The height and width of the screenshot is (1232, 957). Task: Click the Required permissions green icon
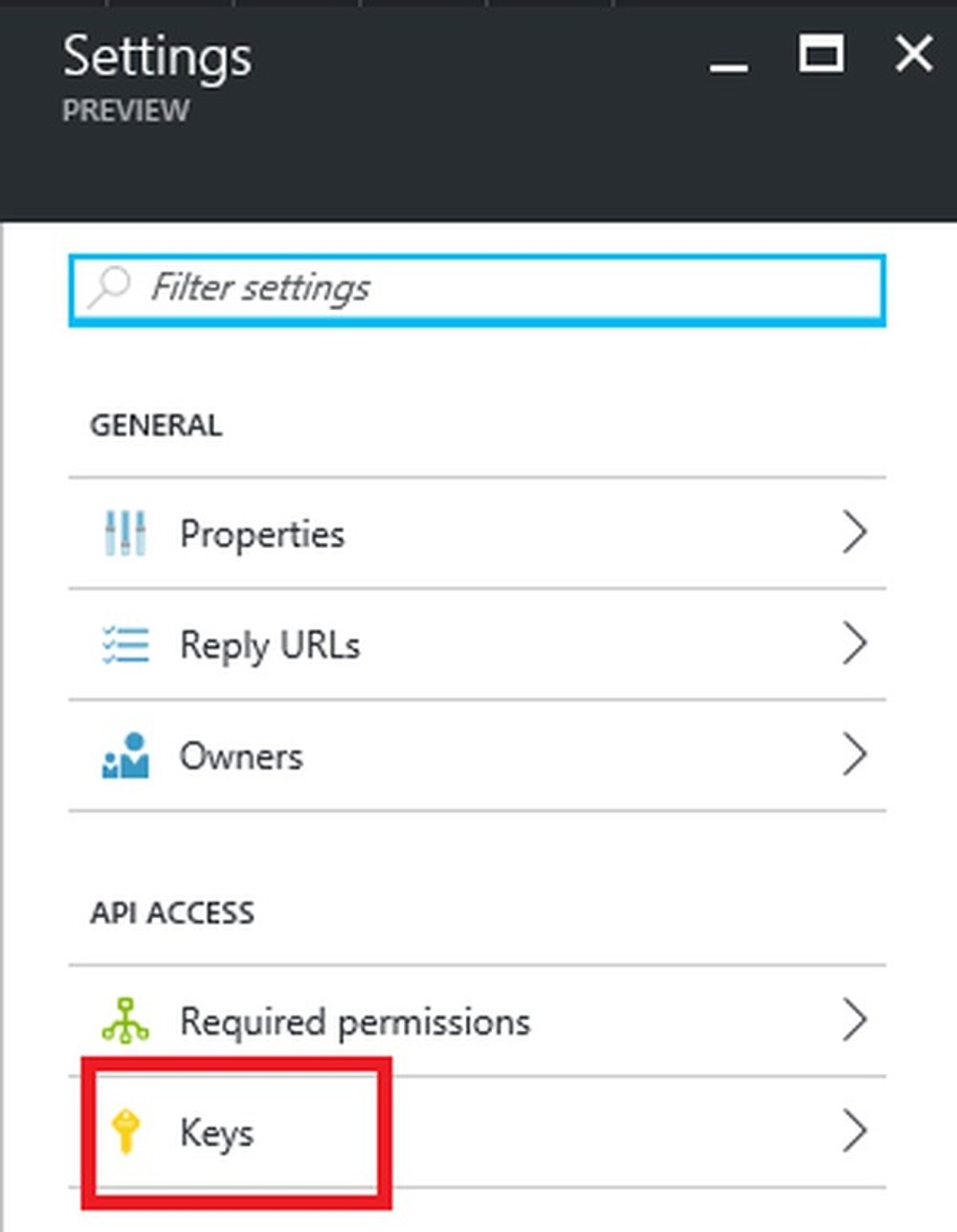click(125, 1020)
